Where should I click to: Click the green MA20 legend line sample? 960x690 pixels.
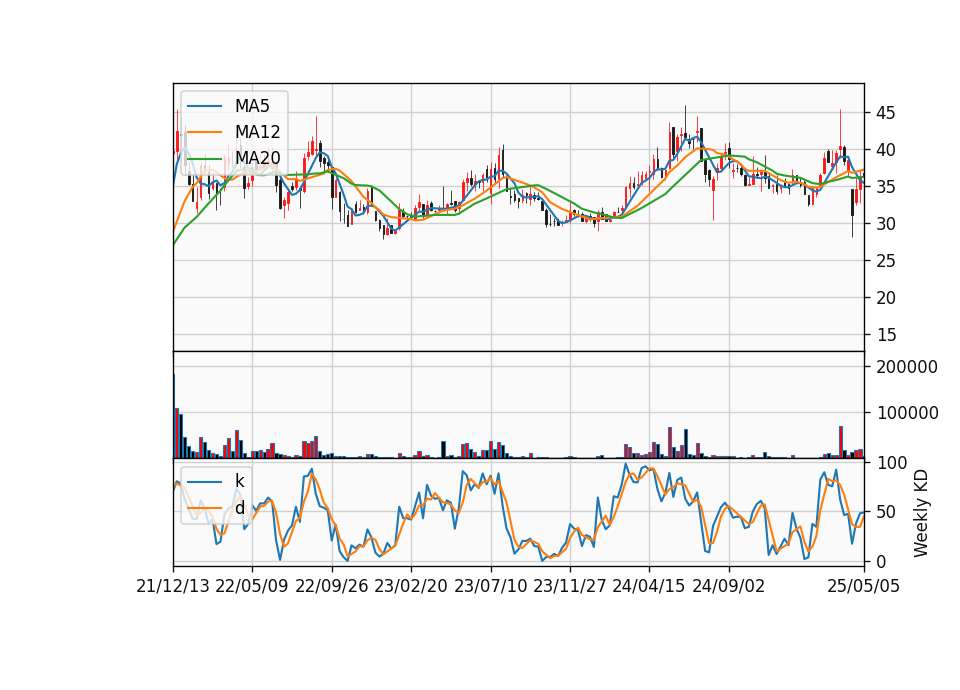204,158
